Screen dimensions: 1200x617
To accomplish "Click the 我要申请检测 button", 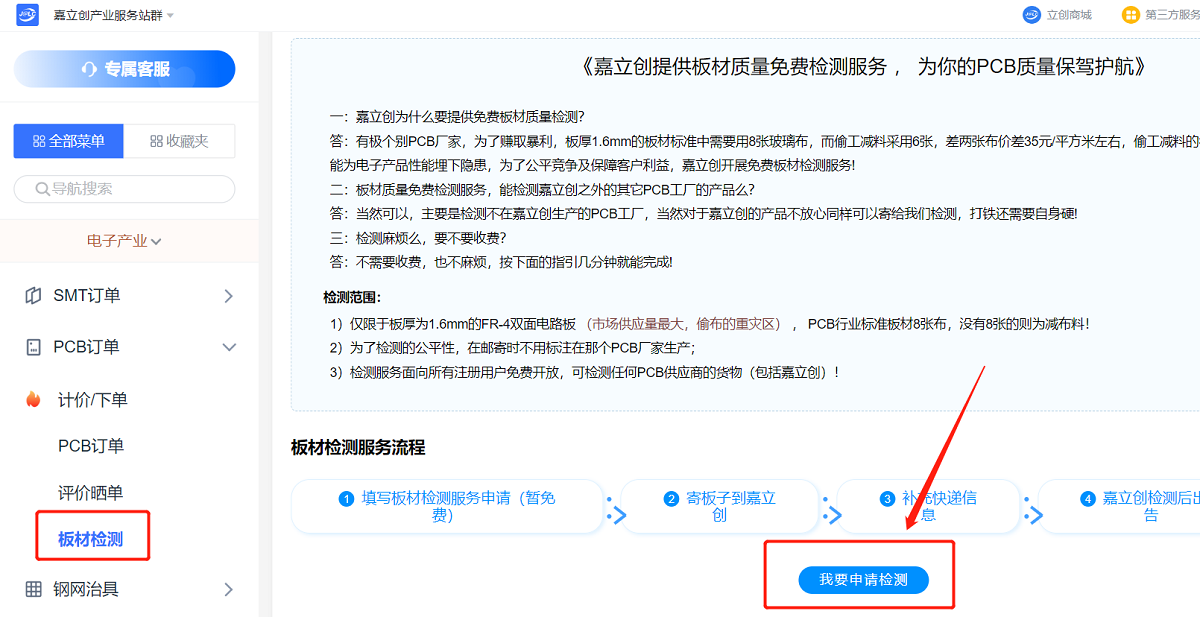I will [863, 579].
